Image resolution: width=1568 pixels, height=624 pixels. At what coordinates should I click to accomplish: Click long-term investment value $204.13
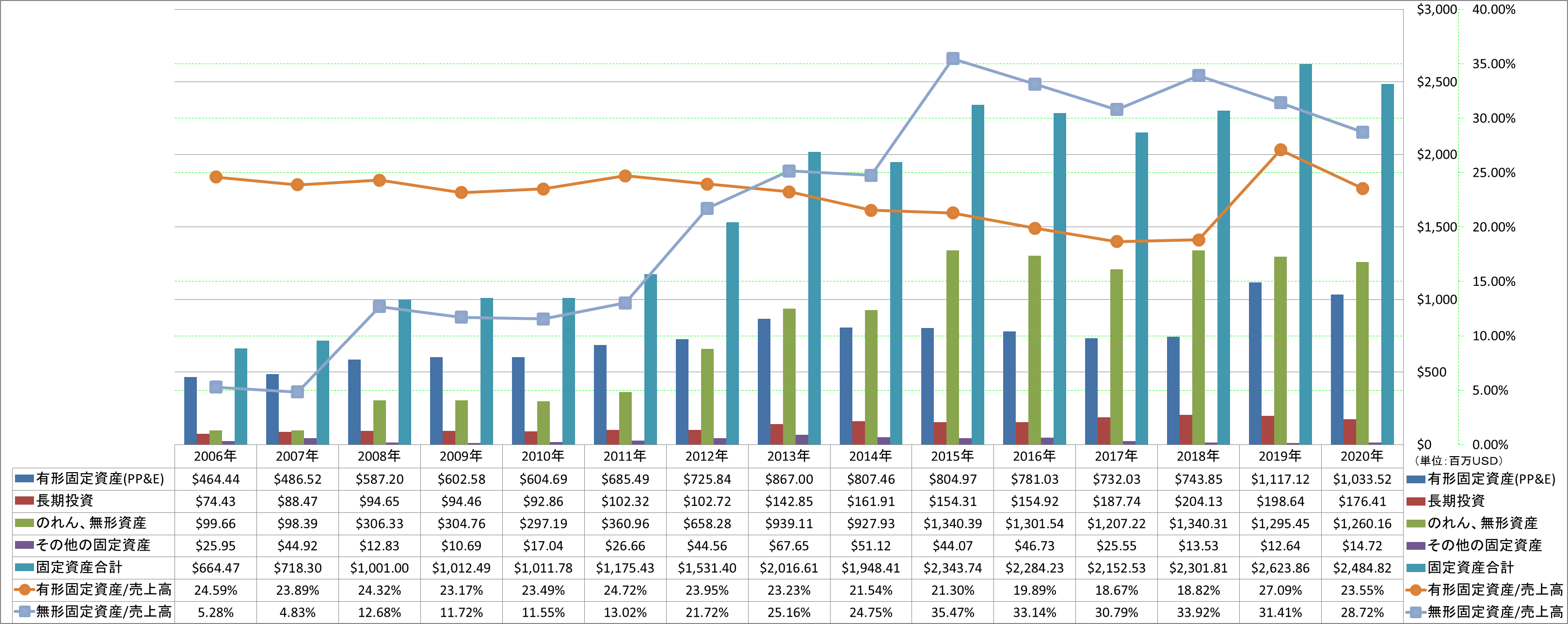pos(1199,502)
